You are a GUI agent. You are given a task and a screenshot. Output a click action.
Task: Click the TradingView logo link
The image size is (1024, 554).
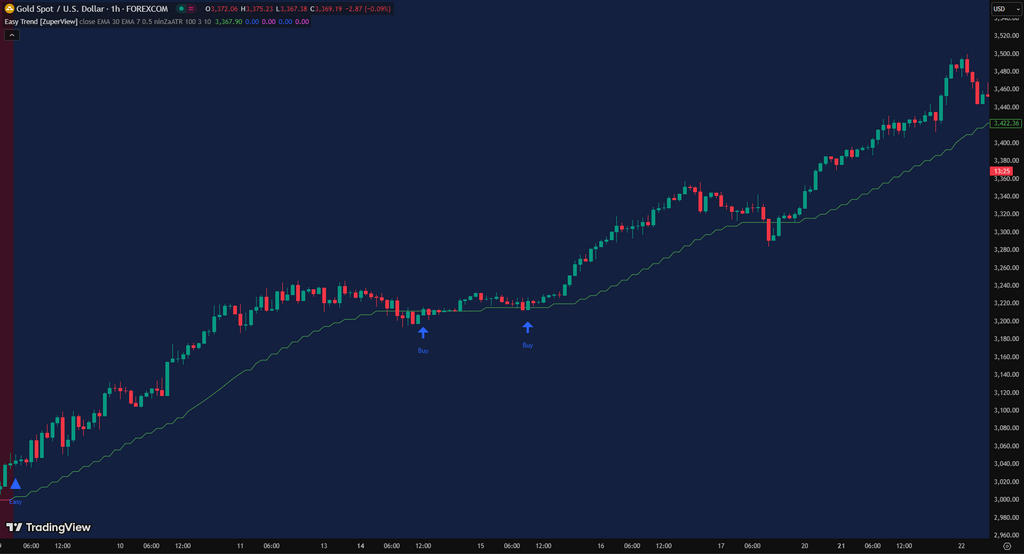pos(48,527)
